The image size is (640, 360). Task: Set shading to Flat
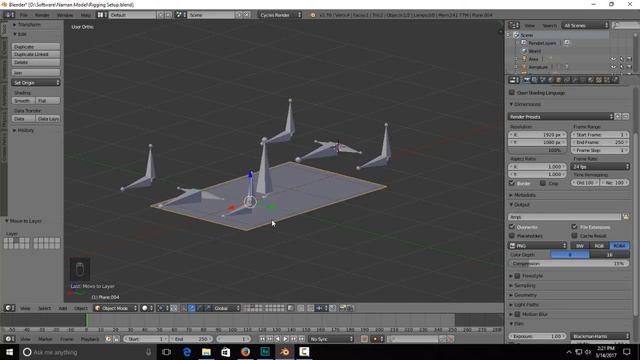(x=48, y=100)
